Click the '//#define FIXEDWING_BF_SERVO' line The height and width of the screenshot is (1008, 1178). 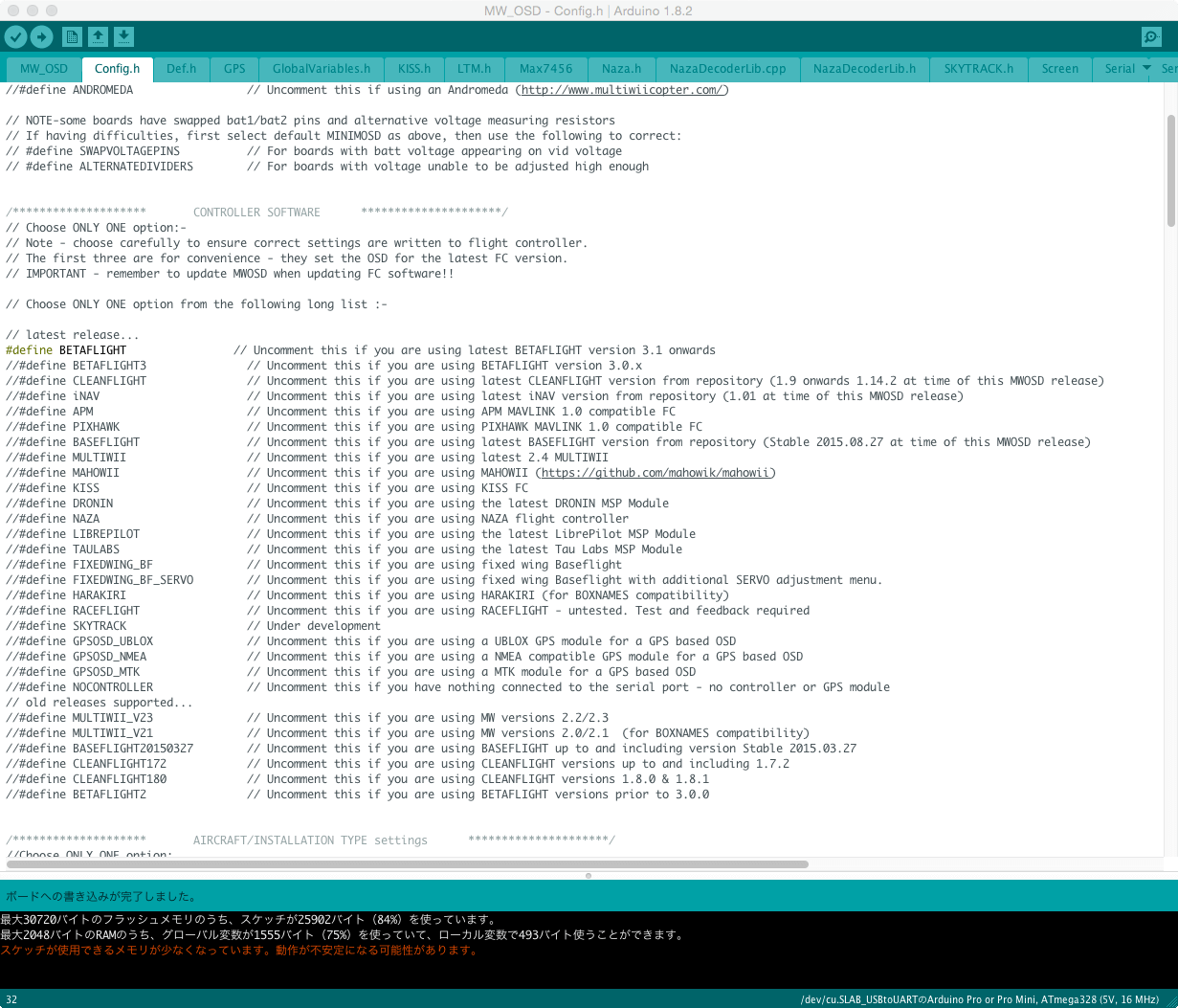(444, 580)
